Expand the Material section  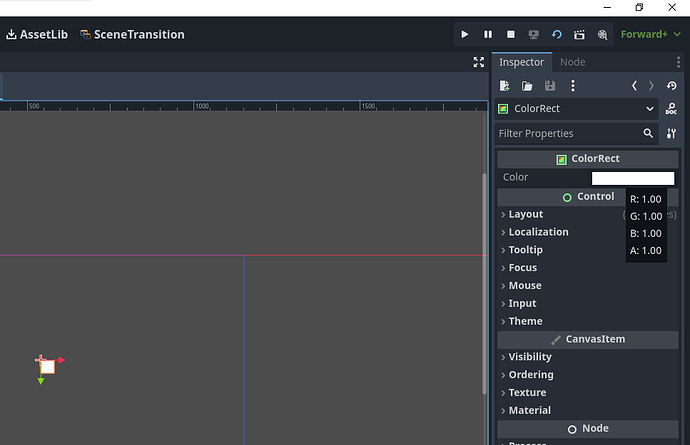pos(529,410)
